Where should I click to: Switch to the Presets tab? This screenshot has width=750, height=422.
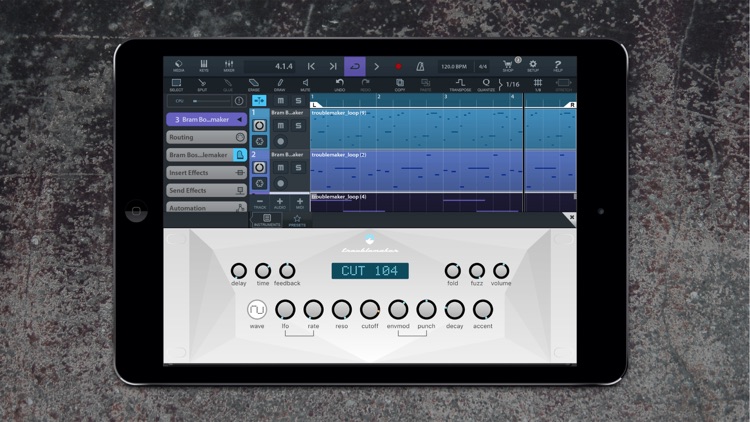[297, 220]
